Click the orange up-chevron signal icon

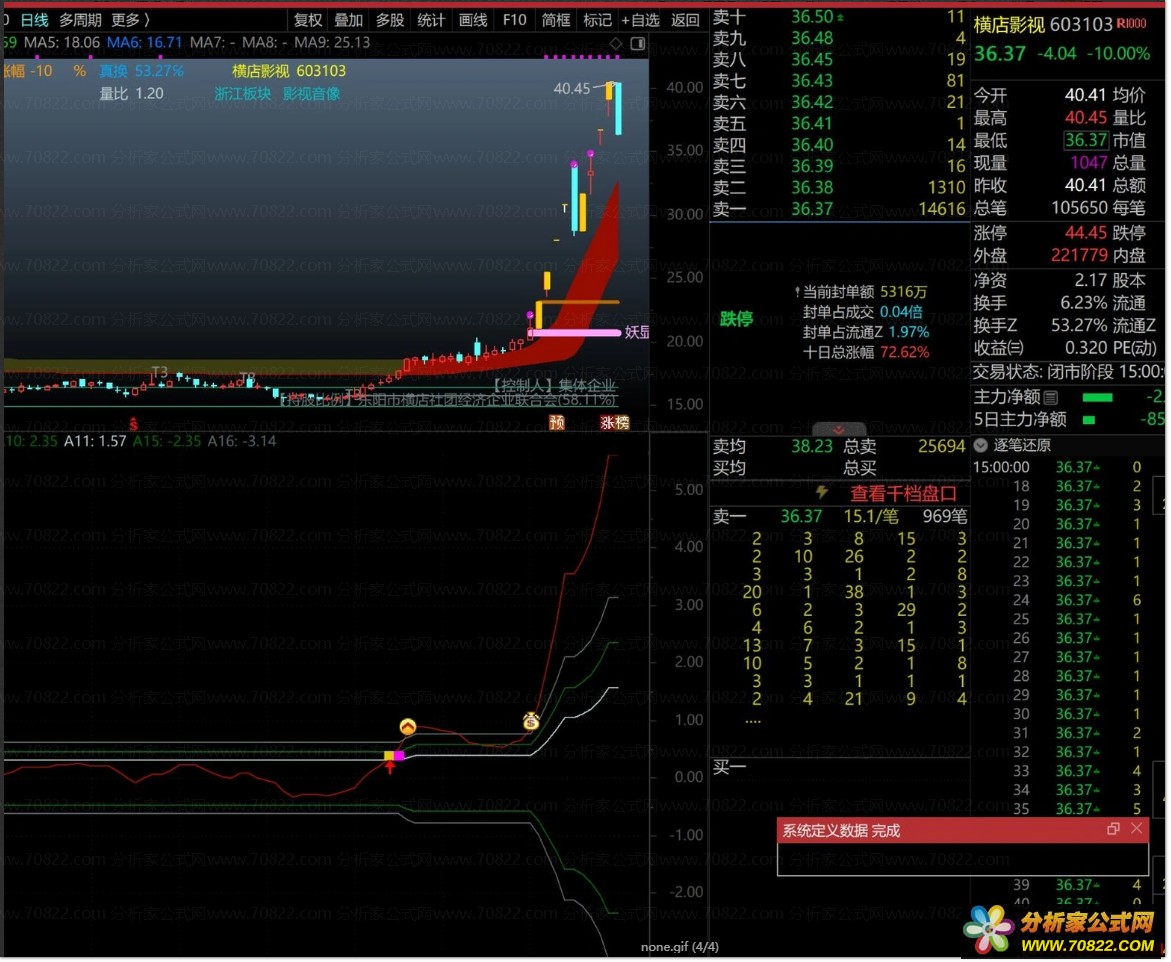tap(407, 727)
